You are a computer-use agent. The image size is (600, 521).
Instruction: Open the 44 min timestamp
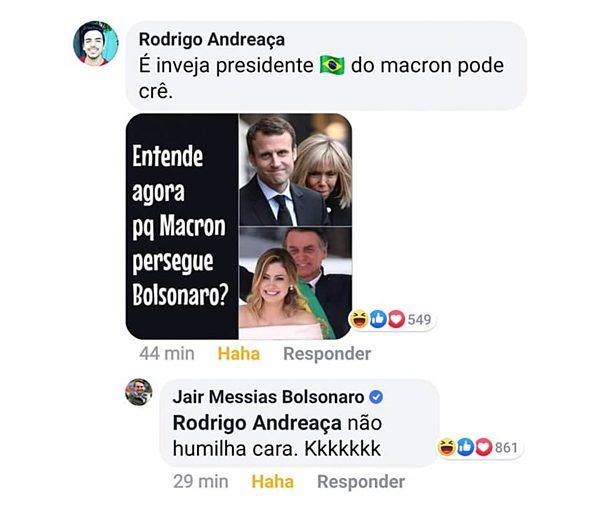pos(165,353)
